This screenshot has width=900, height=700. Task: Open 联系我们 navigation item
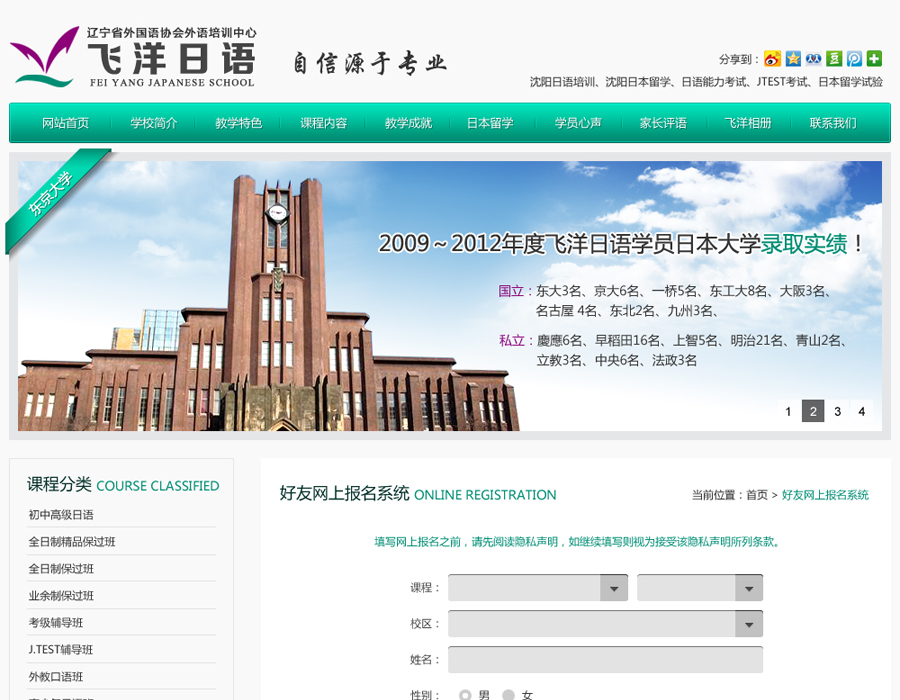pyautogui.click(x=833, y=123)
